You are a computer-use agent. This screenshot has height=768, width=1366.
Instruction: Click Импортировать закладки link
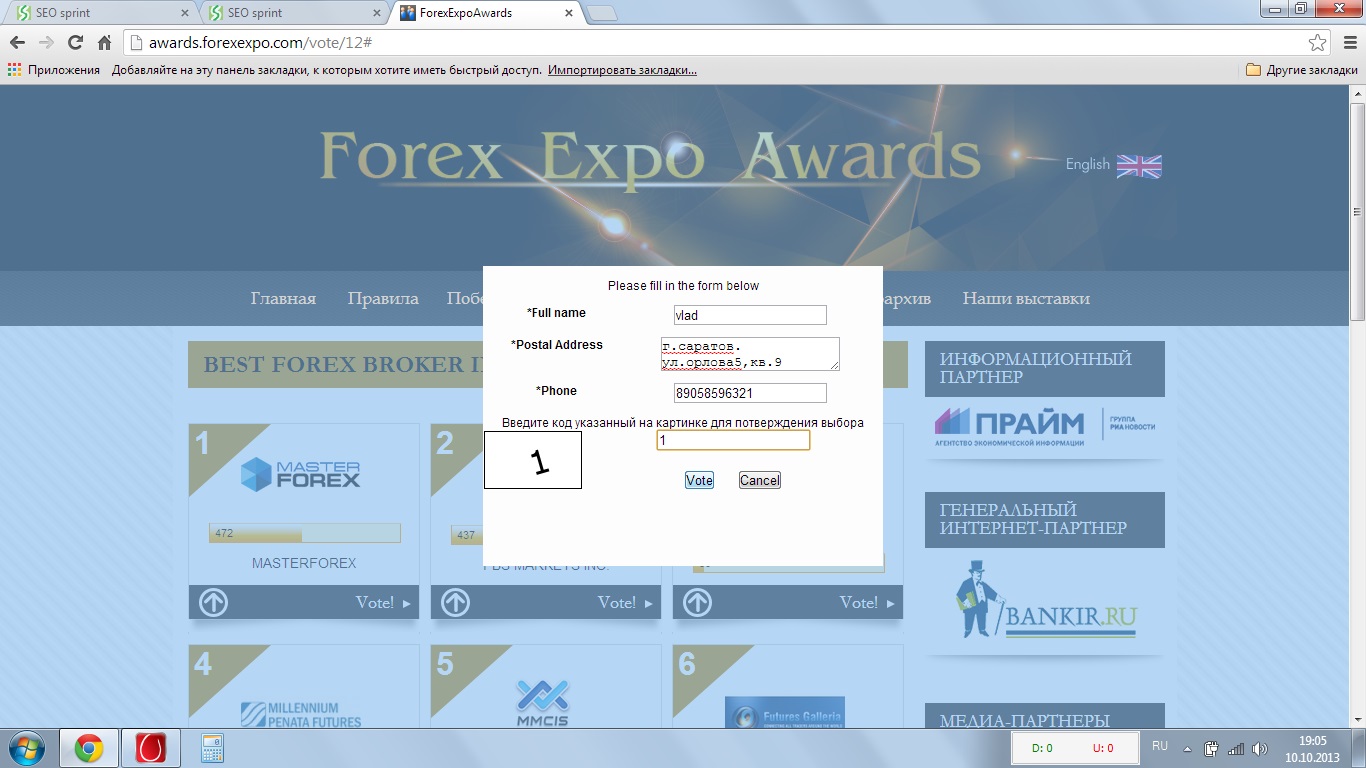(x=622, y=70)
